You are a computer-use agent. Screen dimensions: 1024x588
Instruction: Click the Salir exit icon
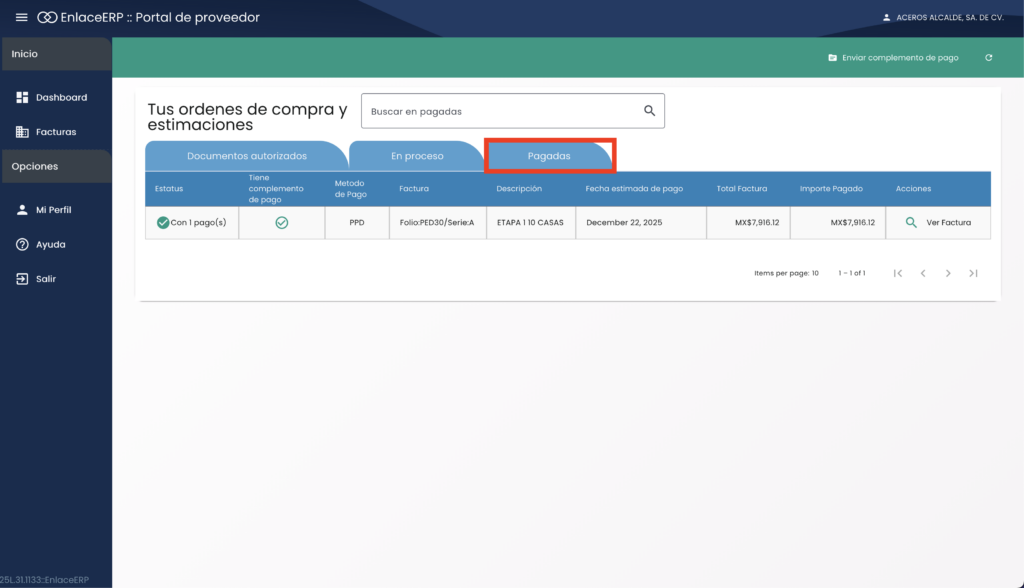pos(22,279)
